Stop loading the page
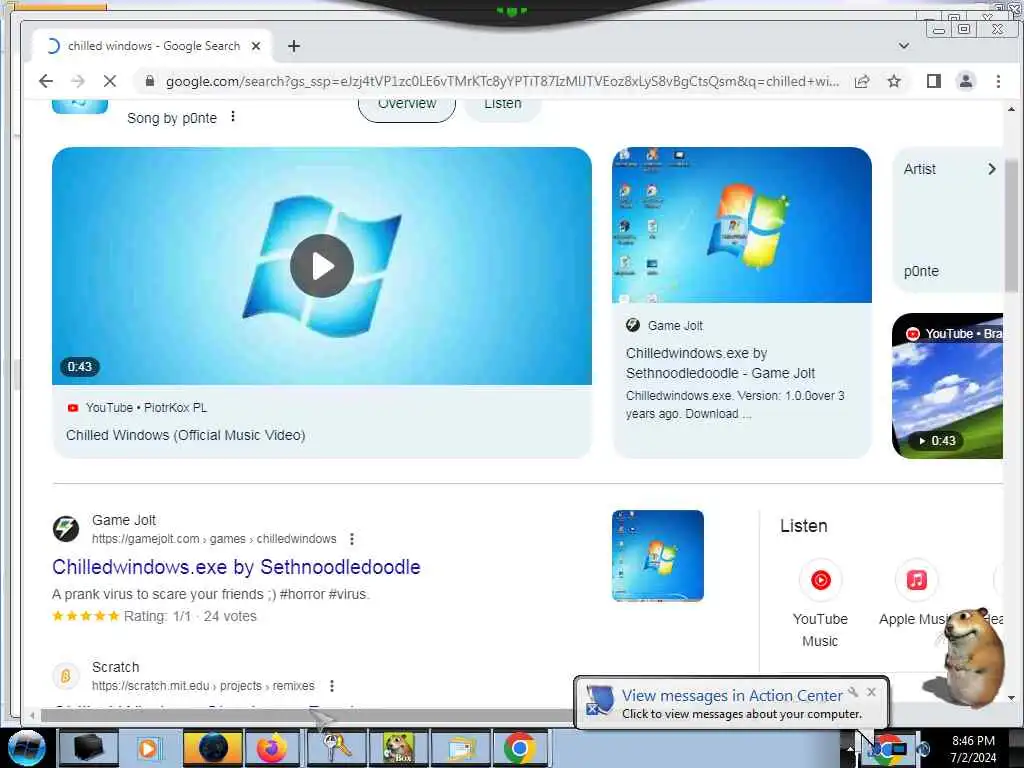Viewport: 1024px width, 768px height. point(110,81)
